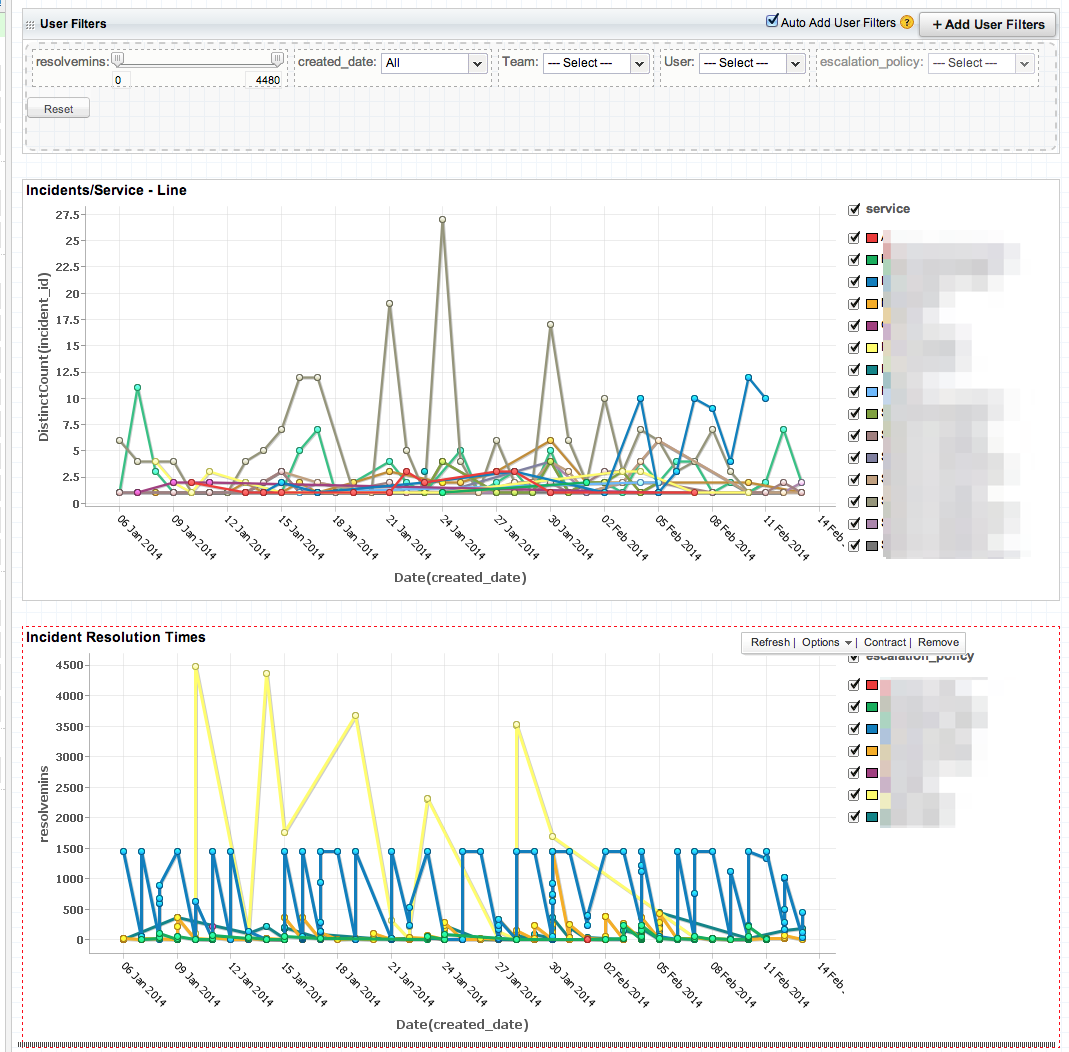Click the red color swatch in the service legend
The width and height of the screenshot is (1069, 1052).
click(871, 238)
